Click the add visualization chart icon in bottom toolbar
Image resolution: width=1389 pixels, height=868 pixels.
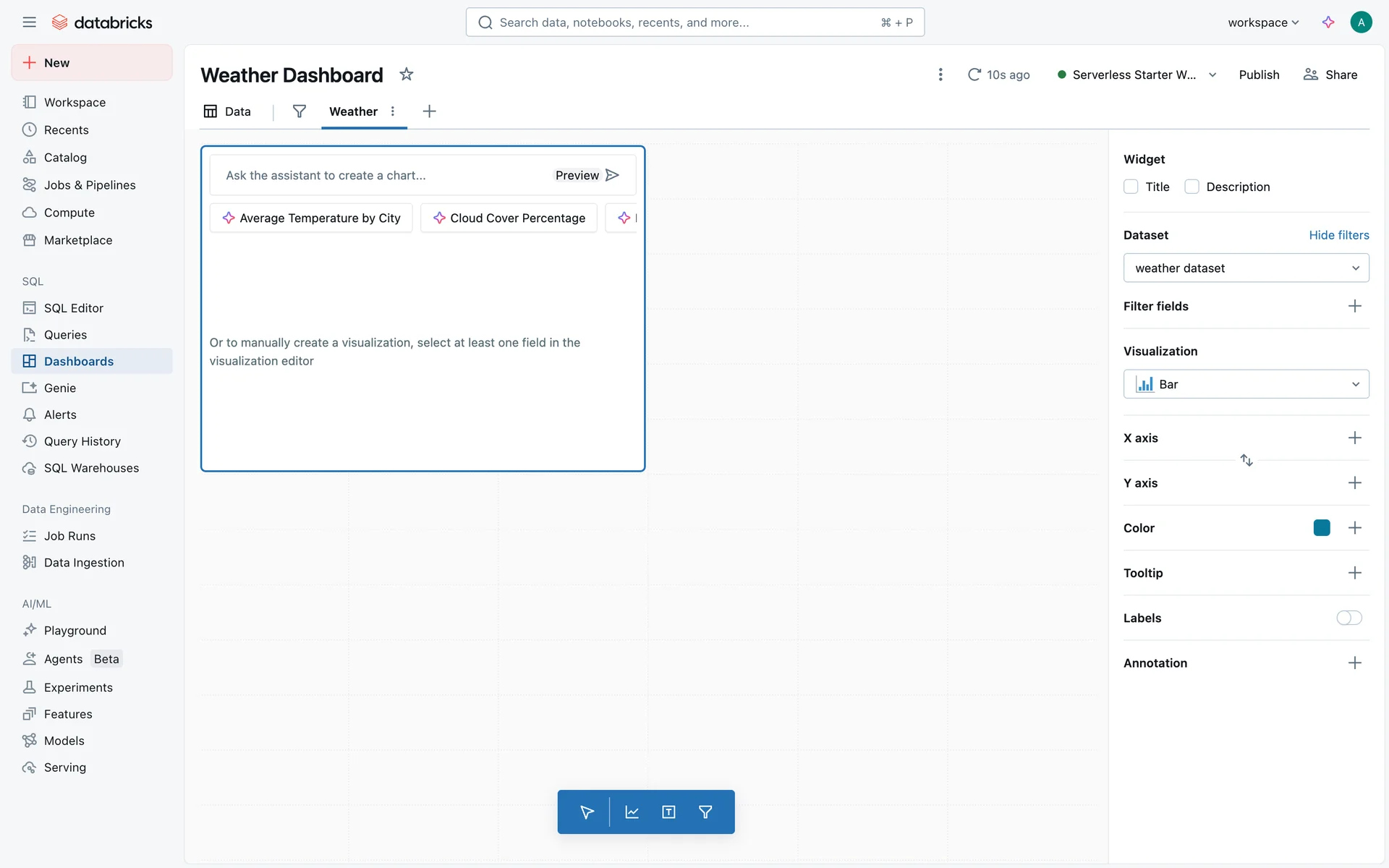pos(632,812)
